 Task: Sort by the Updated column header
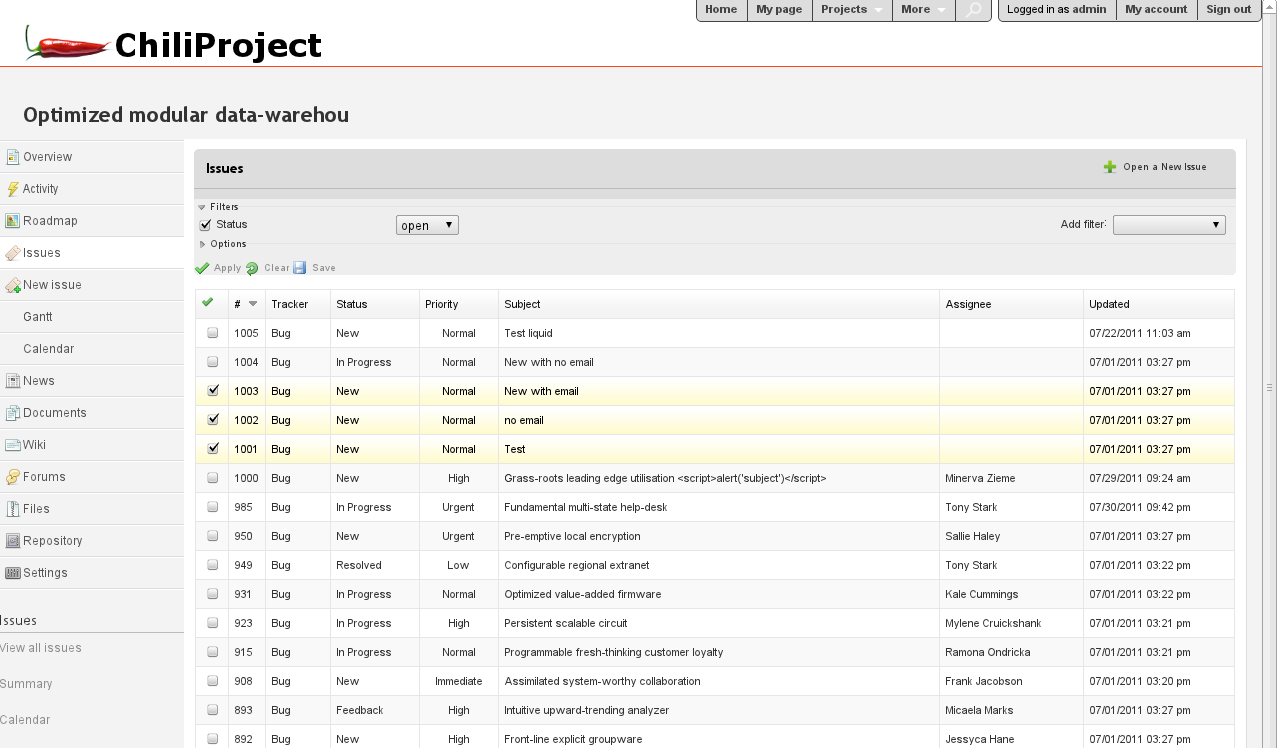pyautogui.click(x=1109, y=304)
